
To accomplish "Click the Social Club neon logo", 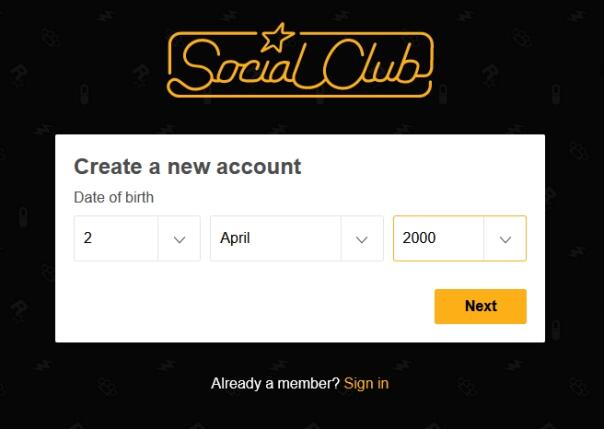I will (x=300, y=63).
